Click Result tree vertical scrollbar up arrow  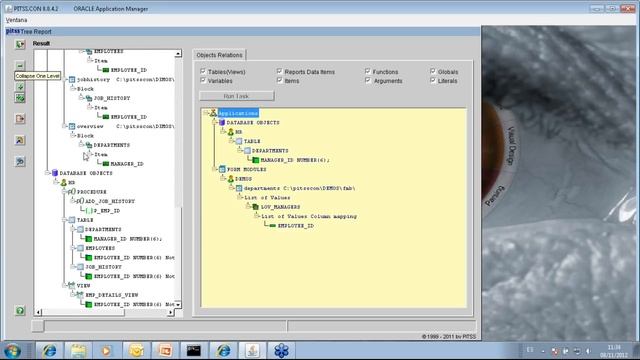coord(178,54)
